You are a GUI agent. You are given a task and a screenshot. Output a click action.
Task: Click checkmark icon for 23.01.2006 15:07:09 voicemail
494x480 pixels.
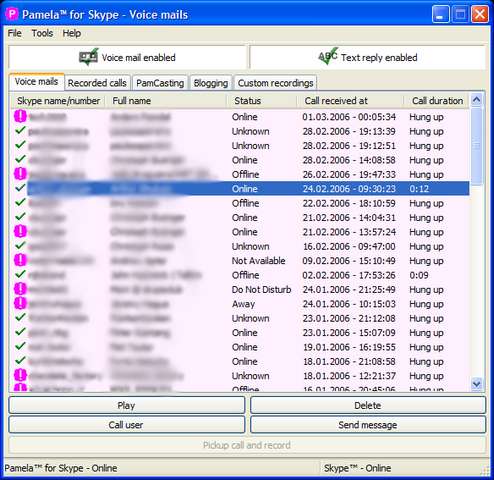tap(20, 332)
